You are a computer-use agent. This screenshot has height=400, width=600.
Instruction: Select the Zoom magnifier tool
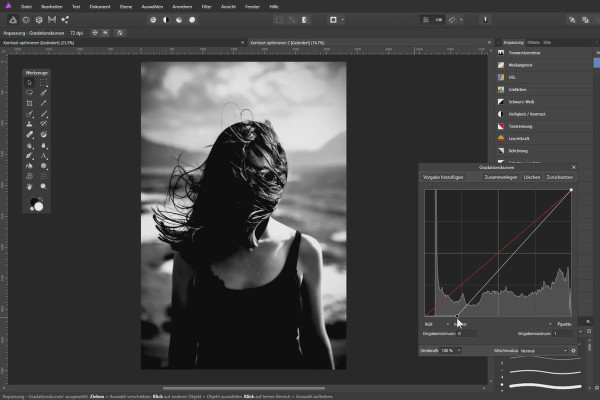pos(43,186)
